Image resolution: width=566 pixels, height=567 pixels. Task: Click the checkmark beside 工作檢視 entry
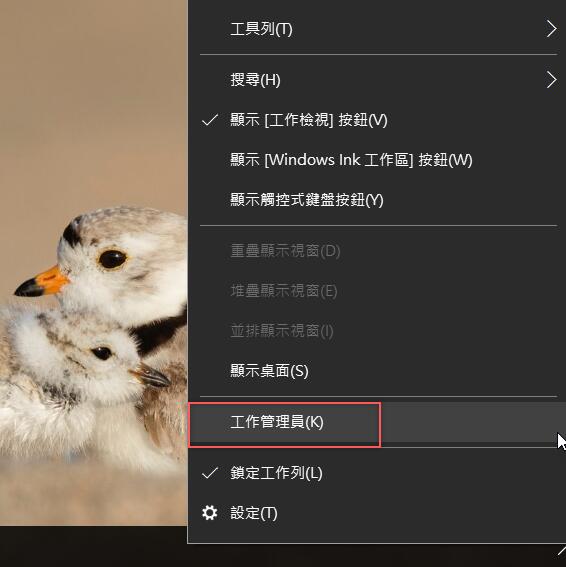[x=210, y=120]
